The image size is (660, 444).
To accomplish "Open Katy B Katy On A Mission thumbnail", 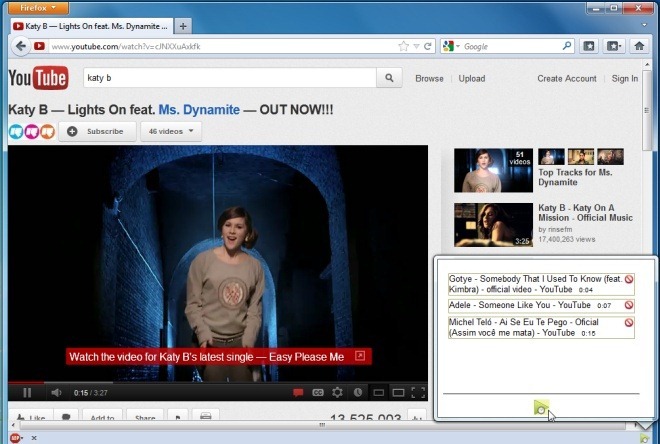I will (493, 225).
